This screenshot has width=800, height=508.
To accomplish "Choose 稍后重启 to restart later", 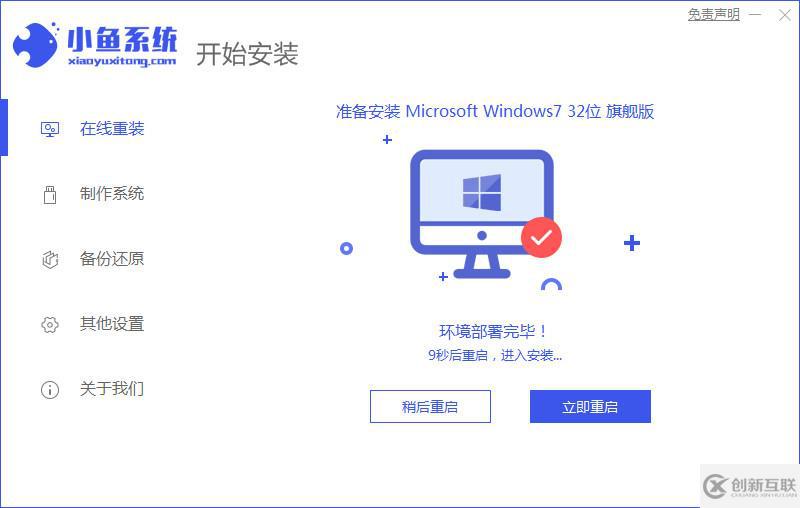I will point(430,407).
